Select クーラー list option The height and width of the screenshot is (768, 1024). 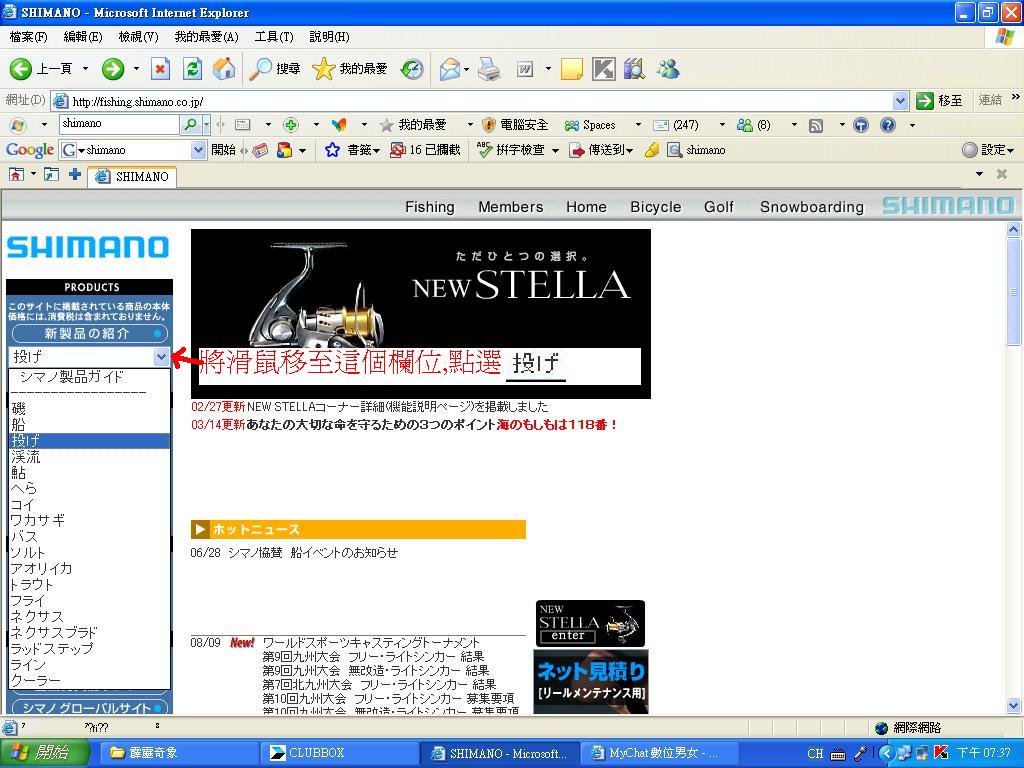click(89, 680)
